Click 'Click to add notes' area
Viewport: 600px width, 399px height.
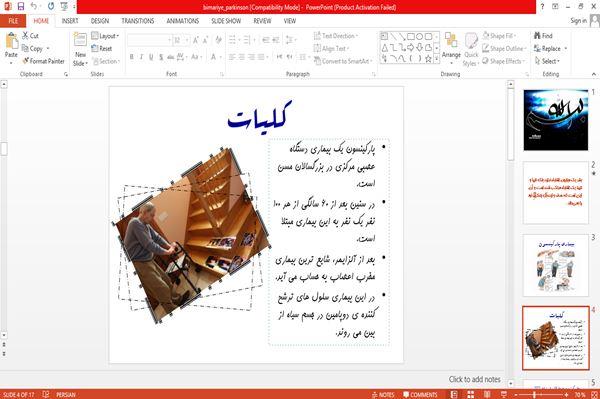474,379
